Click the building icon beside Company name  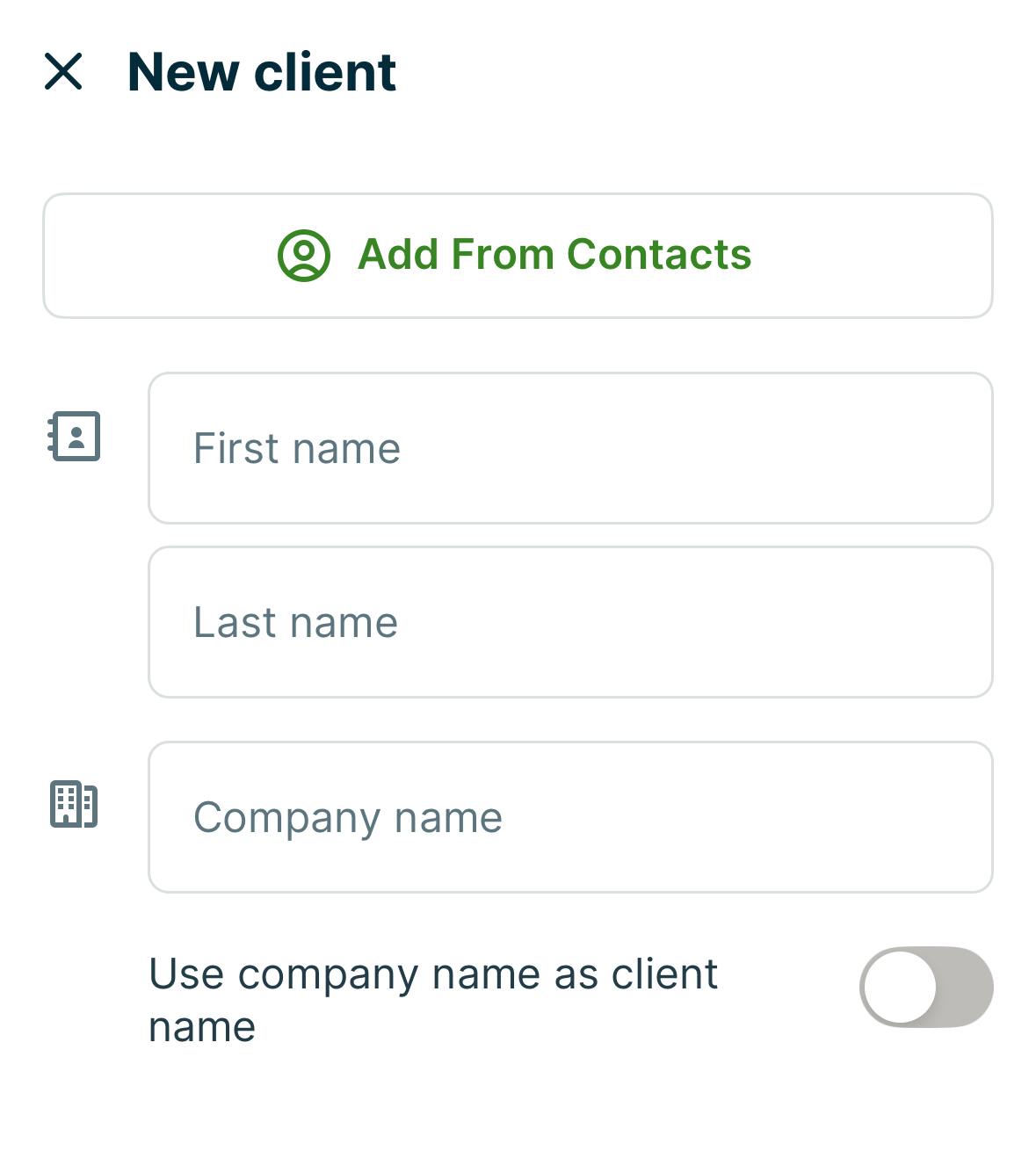pyautogui.click(x=74, y=804)
